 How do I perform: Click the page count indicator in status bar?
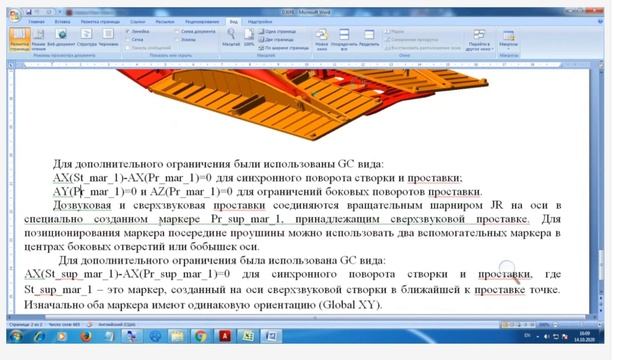point(25,324)
